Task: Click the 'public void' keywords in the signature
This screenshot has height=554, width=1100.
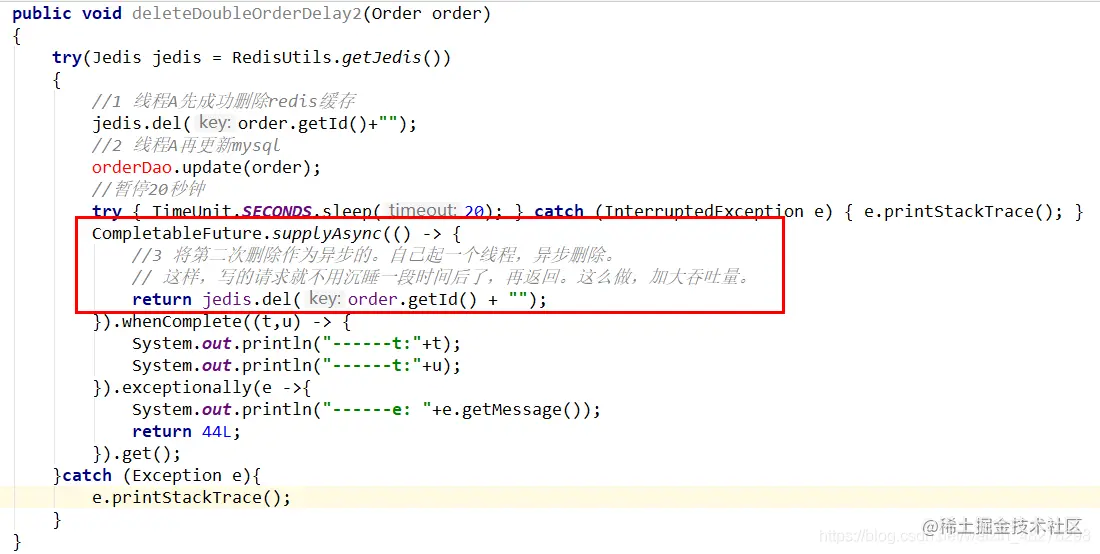Action: 67,14
